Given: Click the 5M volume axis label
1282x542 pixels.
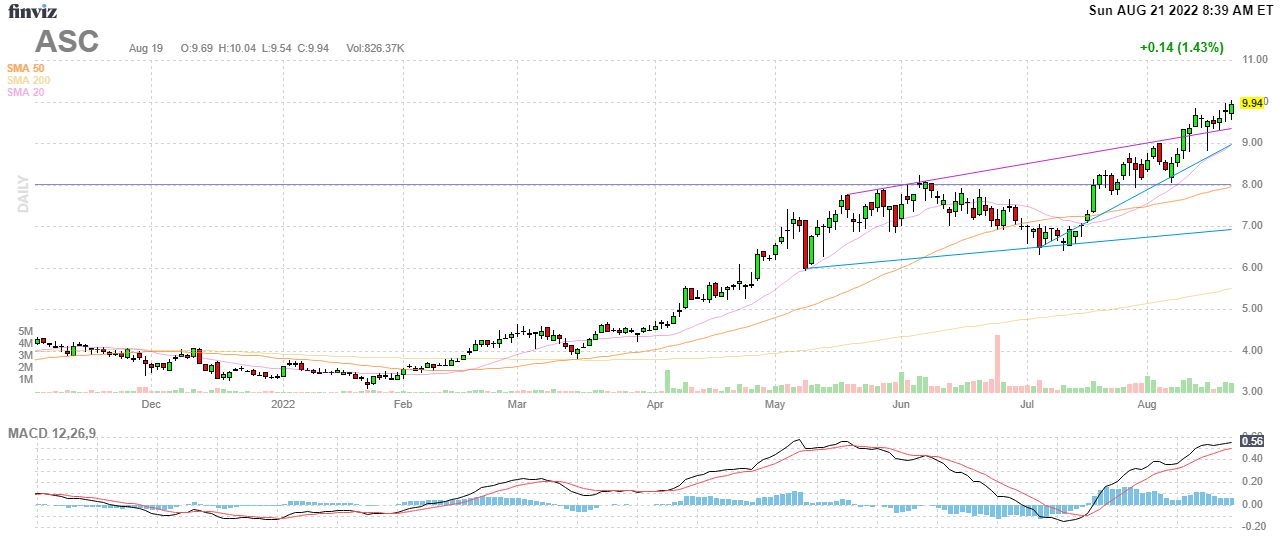Looking at the screenshot, I should pos(26,331).
